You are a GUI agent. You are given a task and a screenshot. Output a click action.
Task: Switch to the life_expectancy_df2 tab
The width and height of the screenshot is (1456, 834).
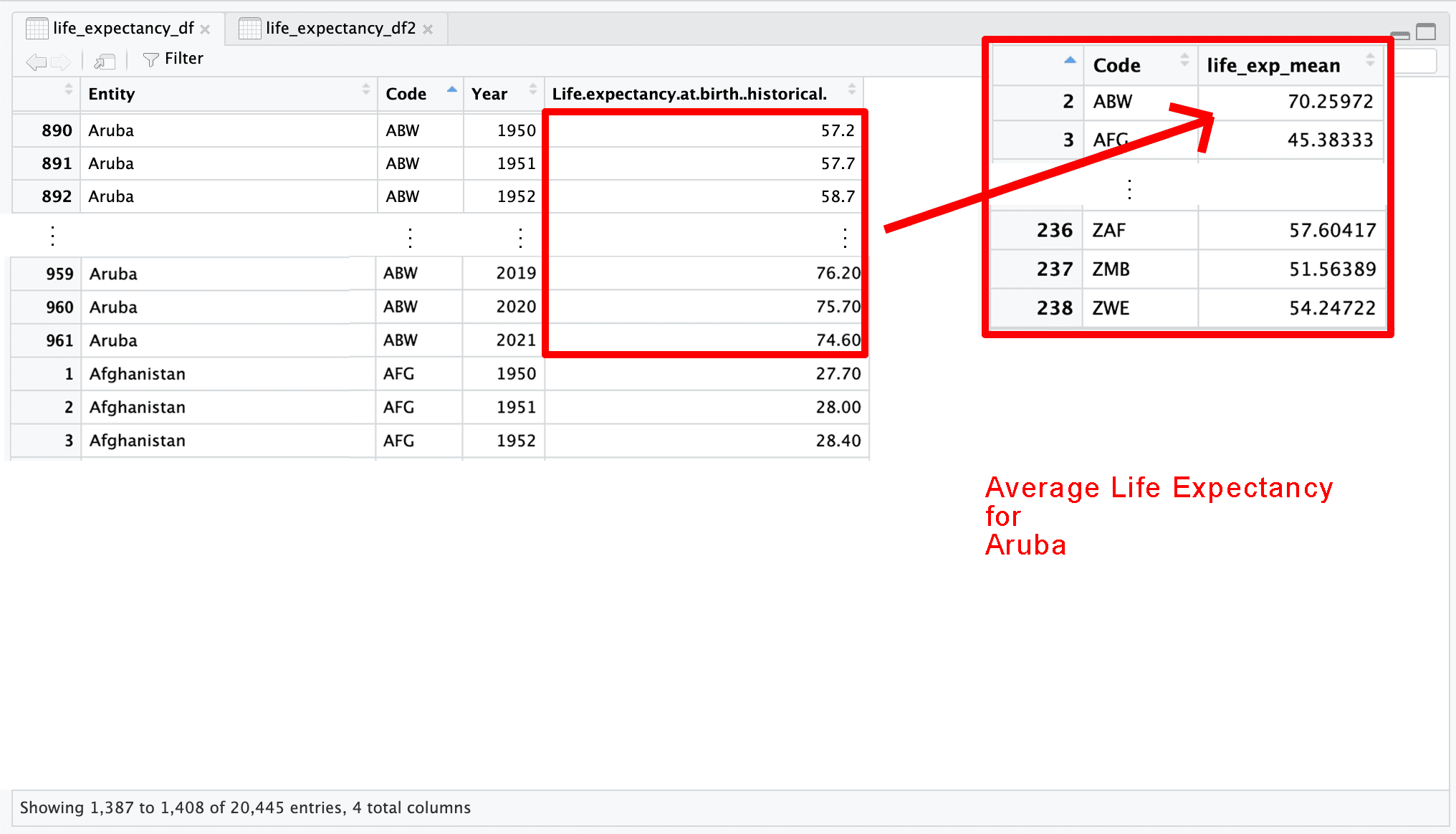click(340, 28)
